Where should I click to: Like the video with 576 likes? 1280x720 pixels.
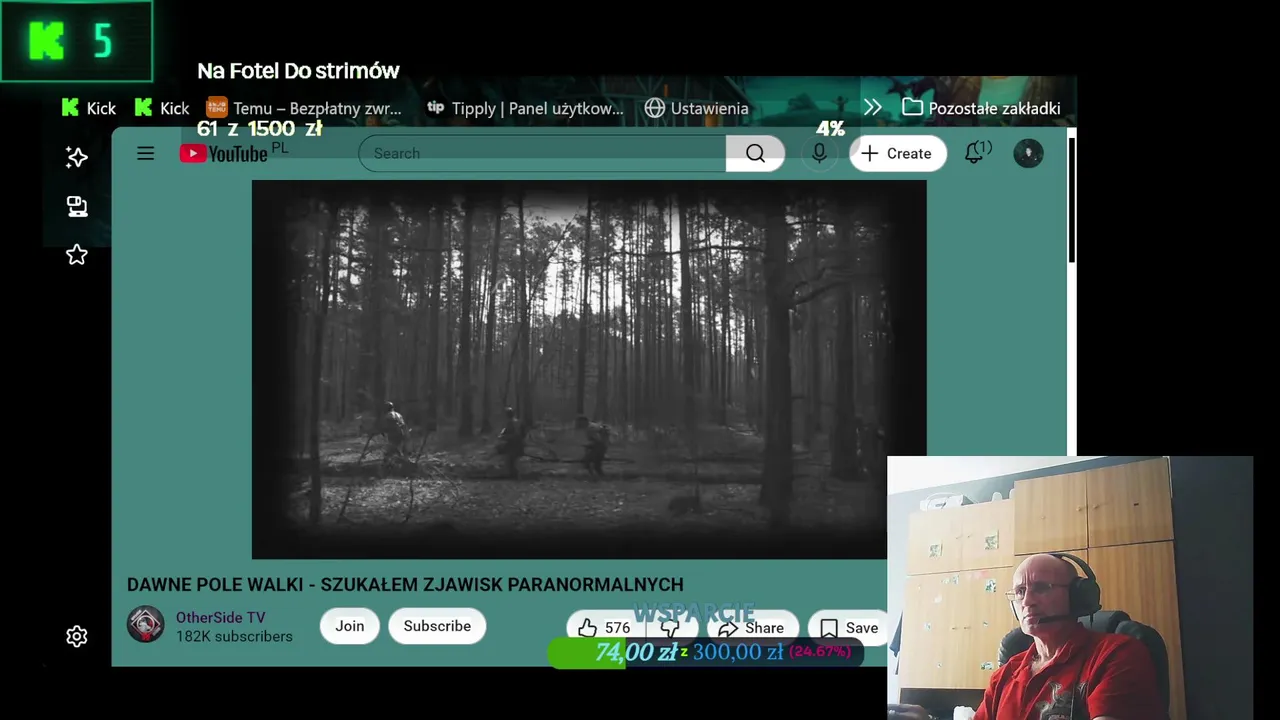605,628
